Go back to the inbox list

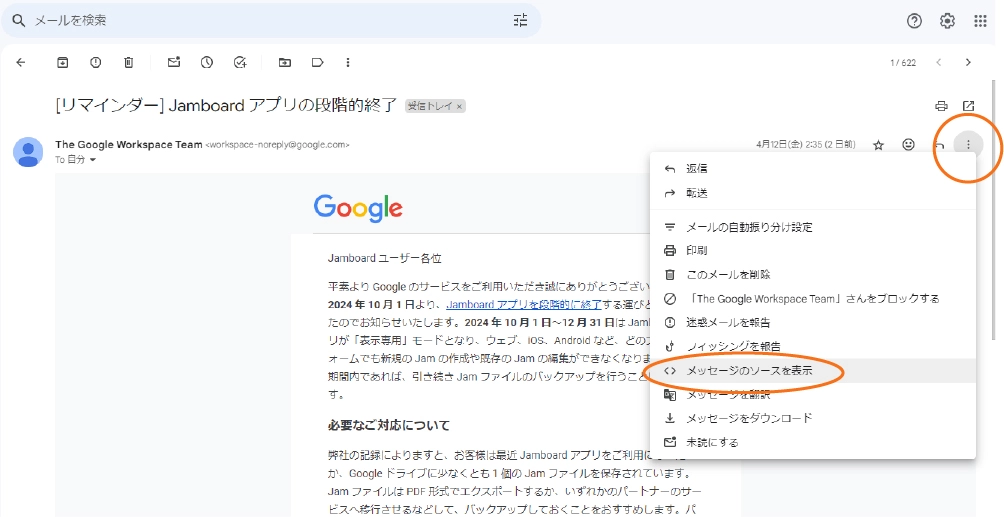(x=21, y=62)
